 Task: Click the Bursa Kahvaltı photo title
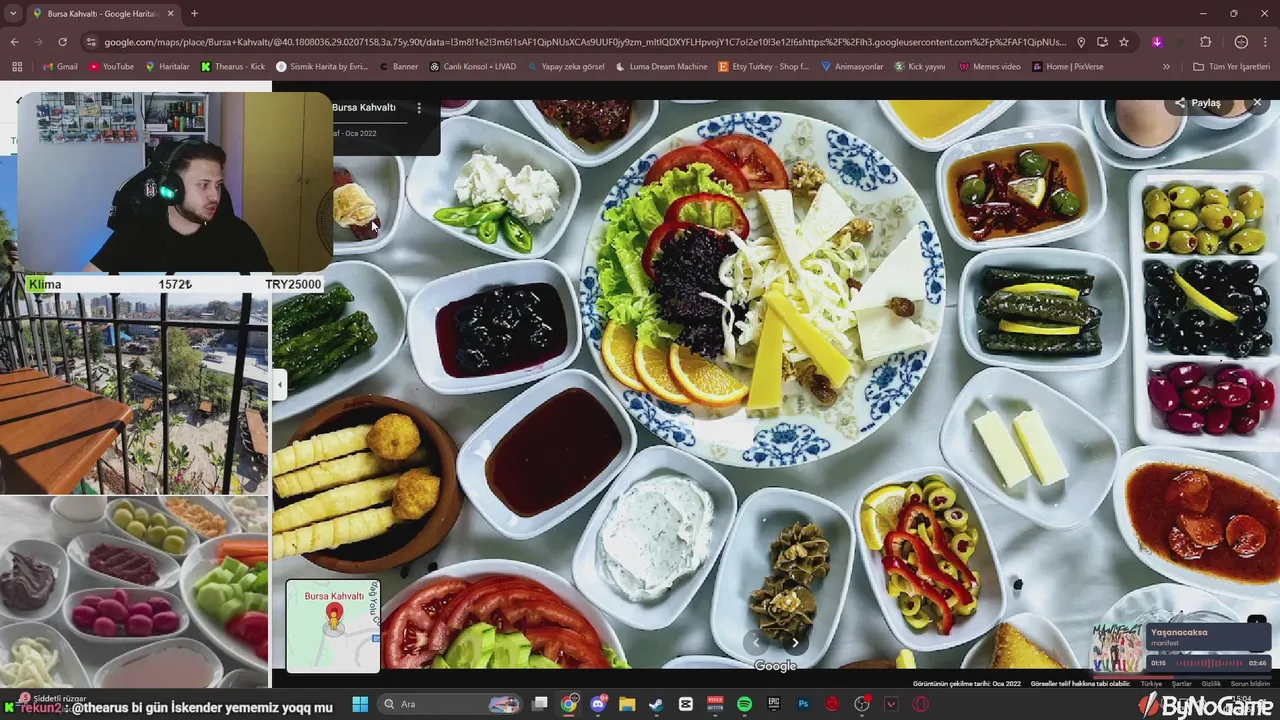364,107
